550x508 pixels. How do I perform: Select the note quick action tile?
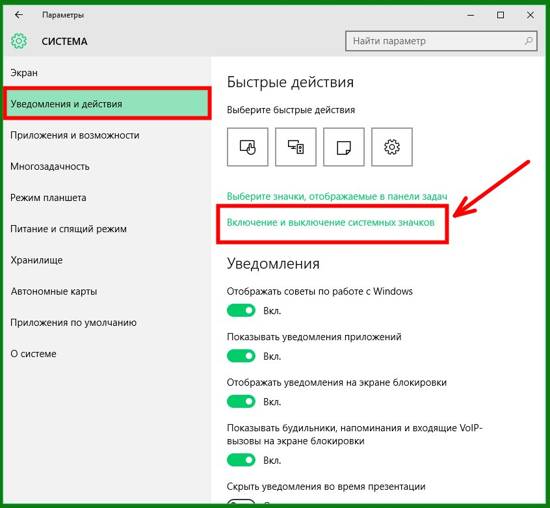344,147
